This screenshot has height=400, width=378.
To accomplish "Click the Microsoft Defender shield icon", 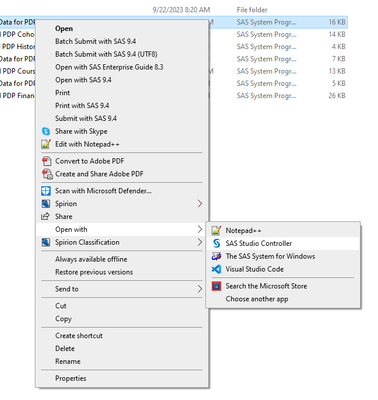I will click(x=46, y=191).
